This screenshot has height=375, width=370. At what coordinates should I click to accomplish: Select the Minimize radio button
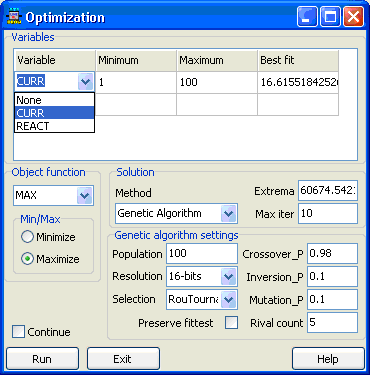pyautogui.click(x=27, y=237)
